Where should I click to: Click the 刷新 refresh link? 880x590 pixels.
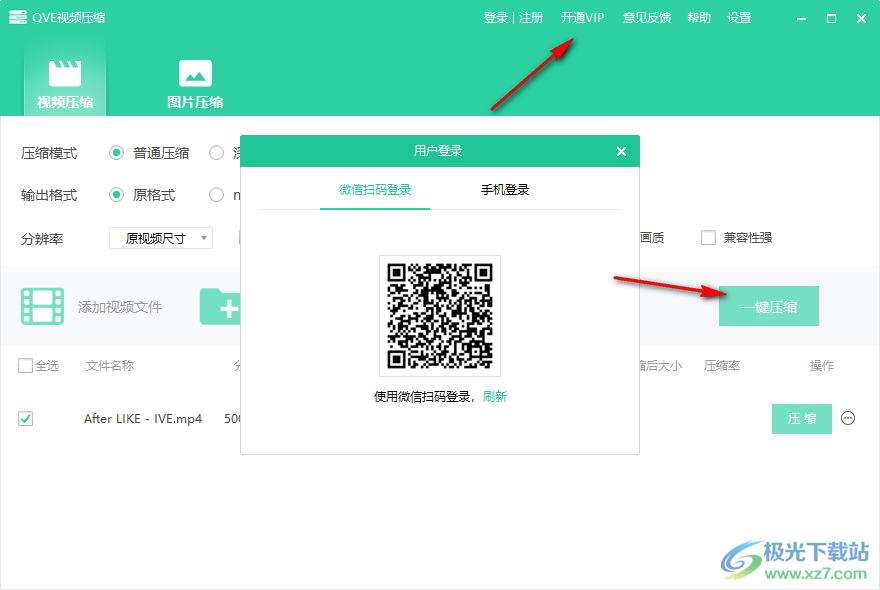tap(494, 397)
